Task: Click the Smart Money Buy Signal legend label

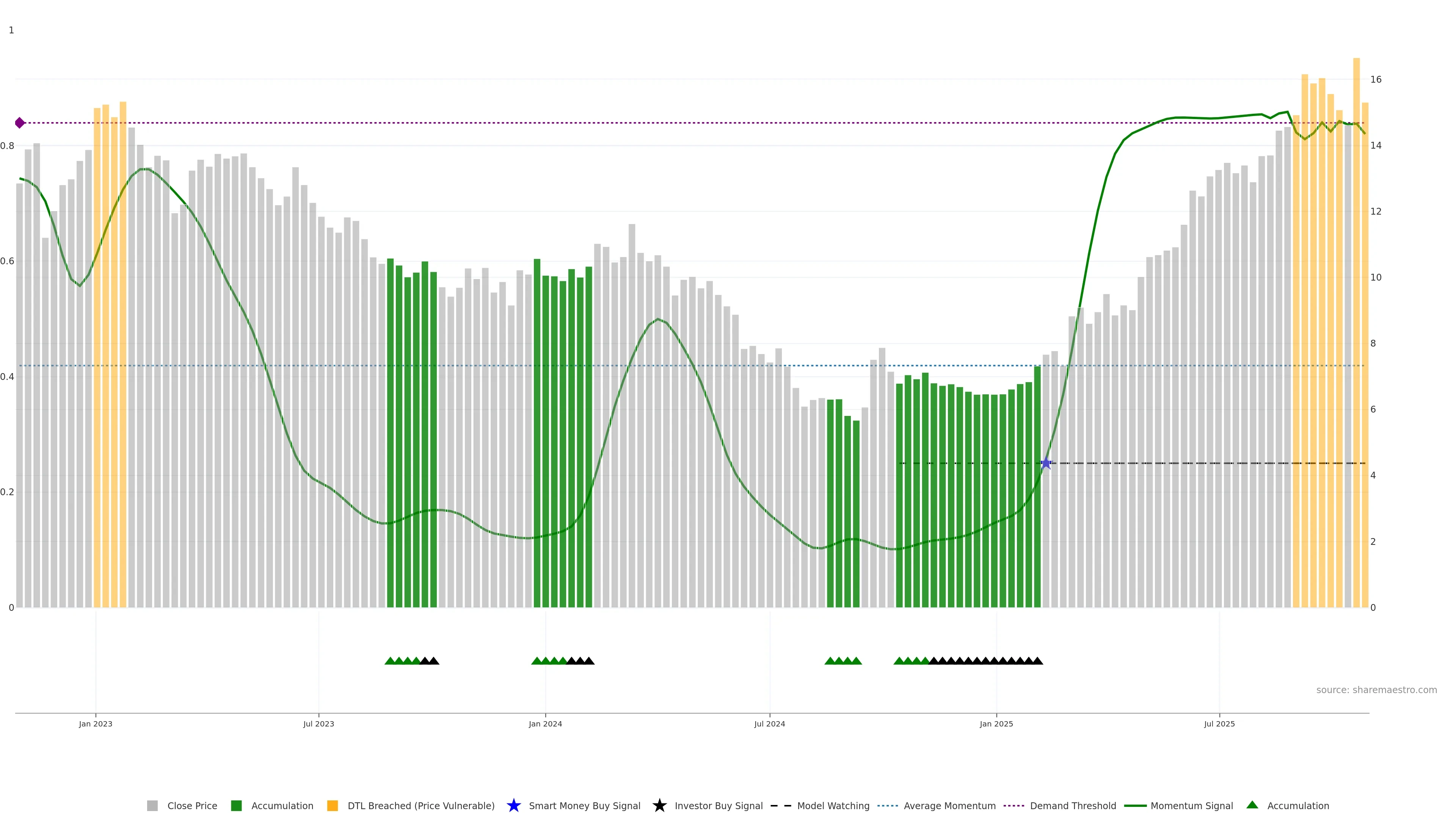Action: point(584,805)
